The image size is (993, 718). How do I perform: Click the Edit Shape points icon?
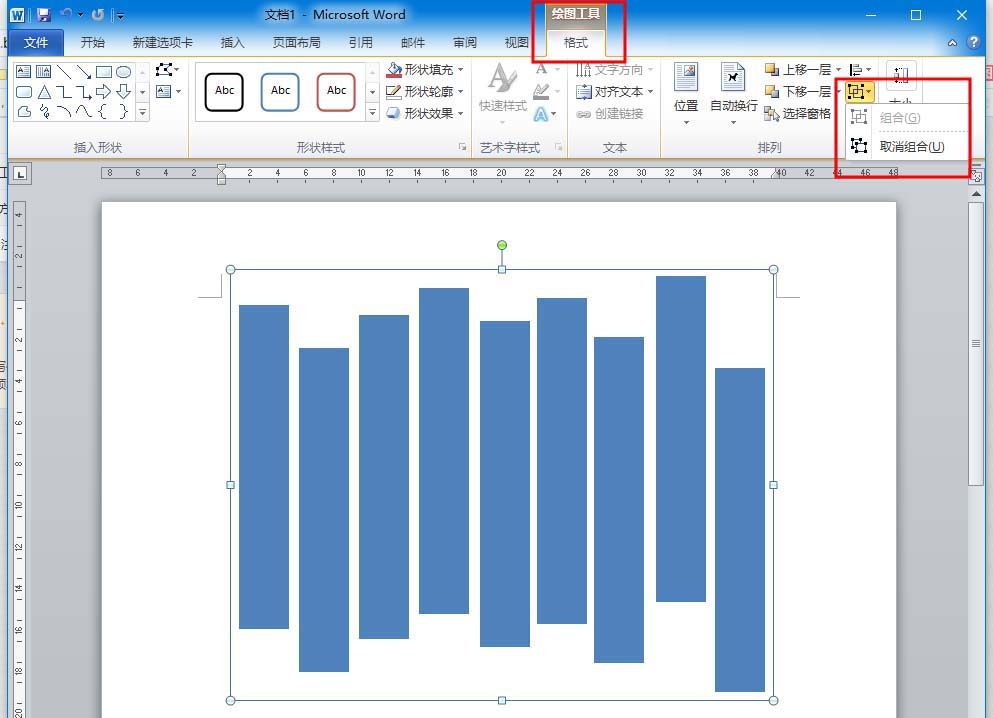[165, 70]
